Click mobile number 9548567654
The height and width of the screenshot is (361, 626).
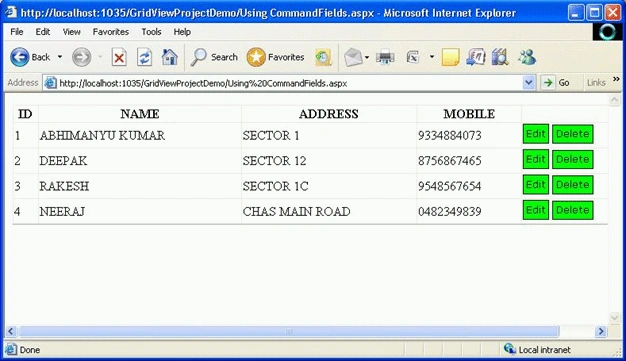pos(450,186)
